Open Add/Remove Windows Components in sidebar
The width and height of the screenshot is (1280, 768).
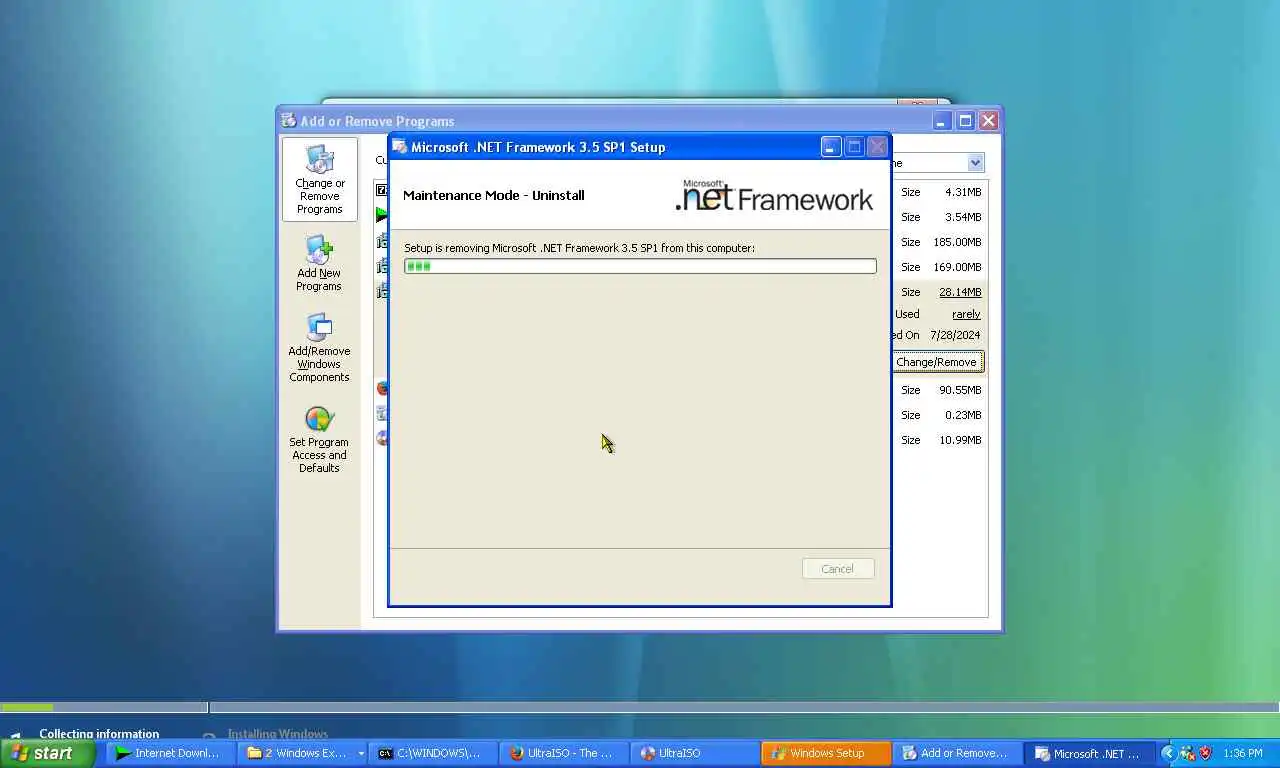[319, 348]
